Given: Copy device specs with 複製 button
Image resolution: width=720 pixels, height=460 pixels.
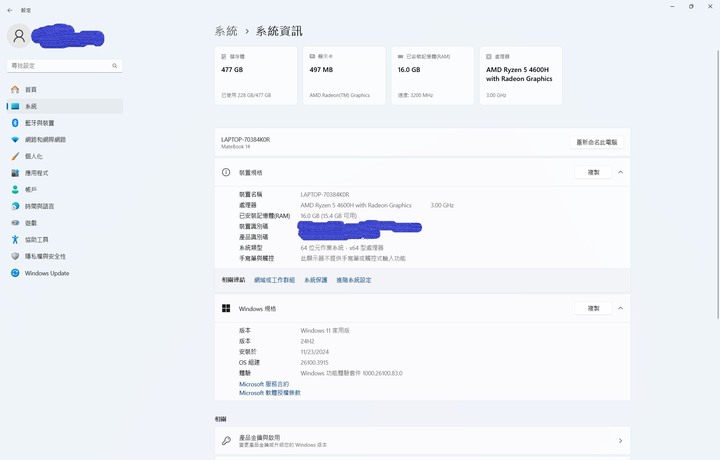Looking at the screenshot, I should [593, 172].
